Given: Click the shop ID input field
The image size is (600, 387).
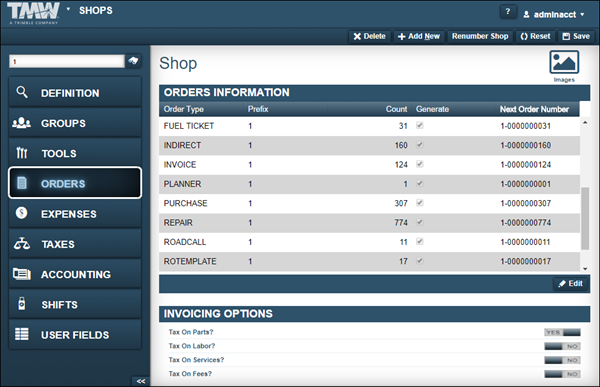Looking at the screenshot, I should 67,61.
